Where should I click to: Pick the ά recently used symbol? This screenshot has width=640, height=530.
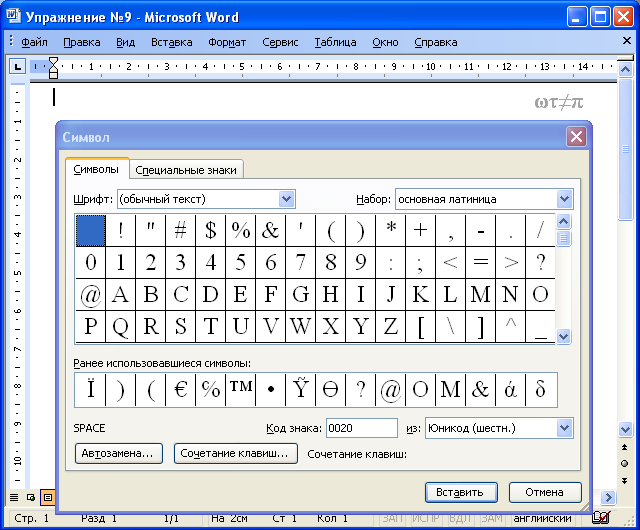point(511,390)
